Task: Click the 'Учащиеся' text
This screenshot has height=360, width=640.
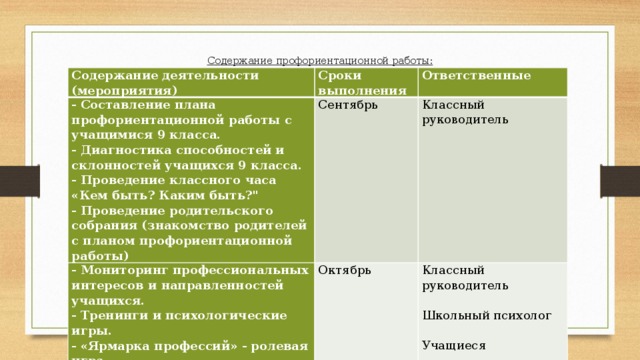Action: 454,346
